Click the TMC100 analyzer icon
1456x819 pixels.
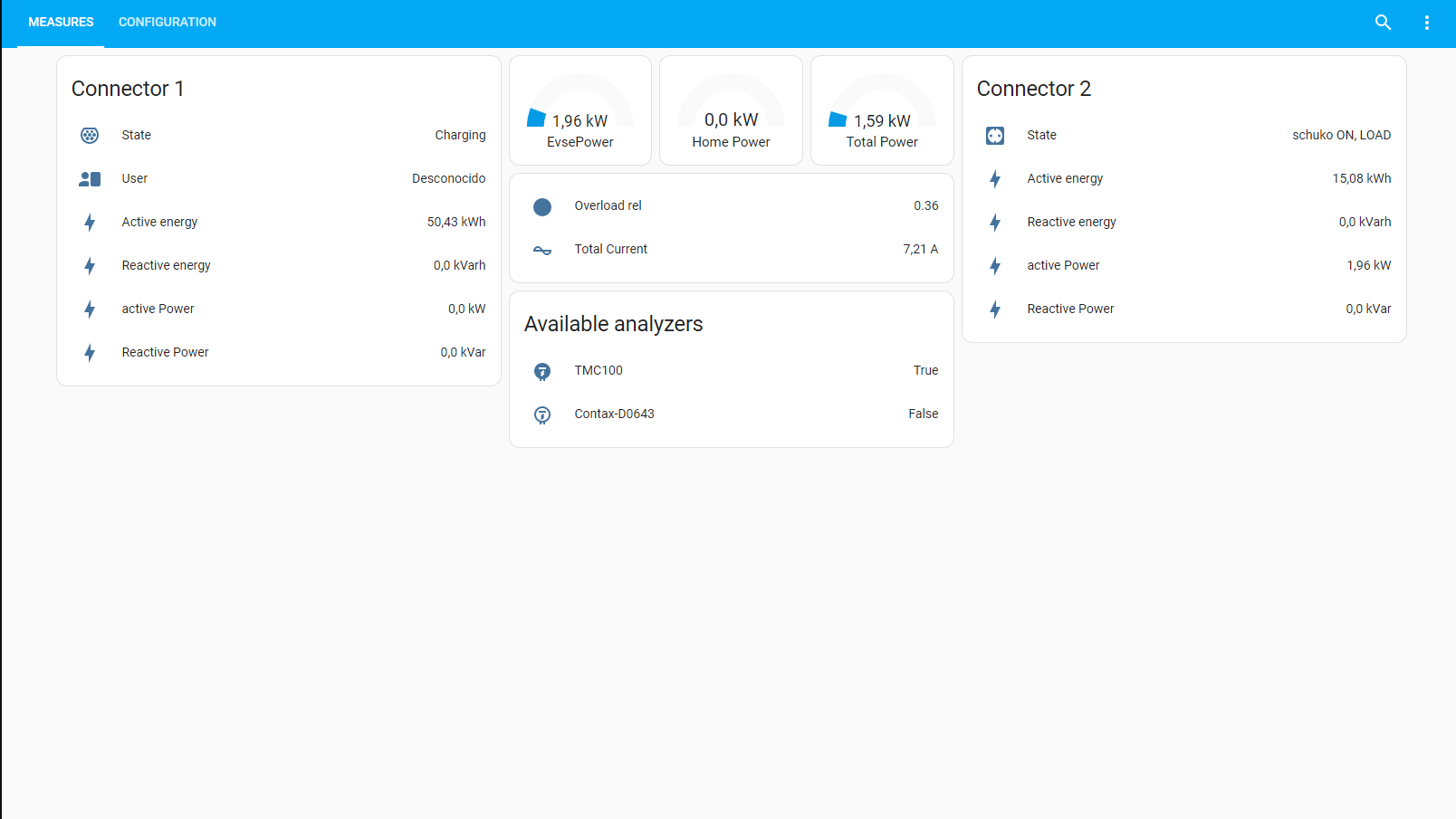pyautogui.click(x=542, y=371)
